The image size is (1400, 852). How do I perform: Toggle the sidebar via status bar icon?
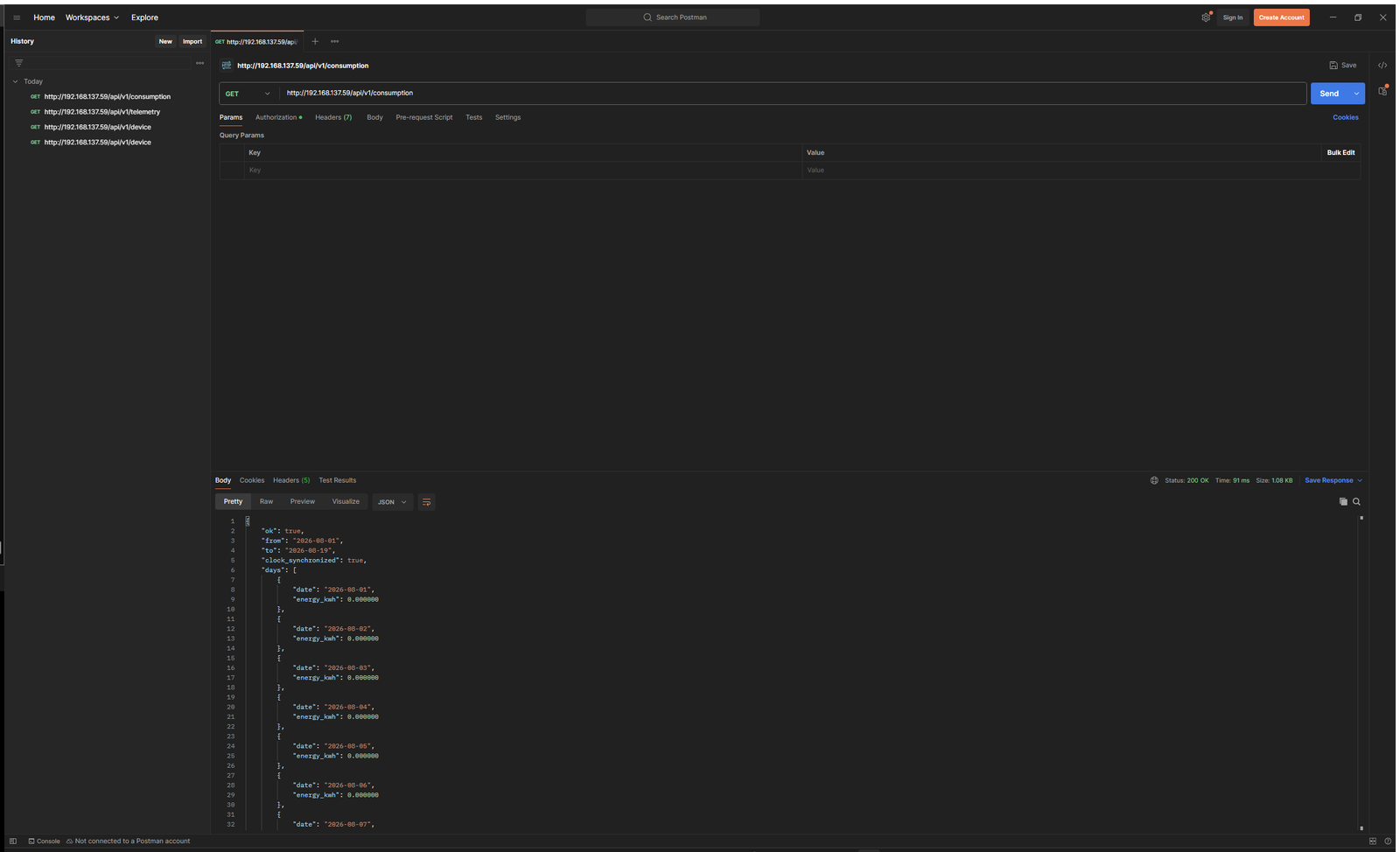coord(13,842)
